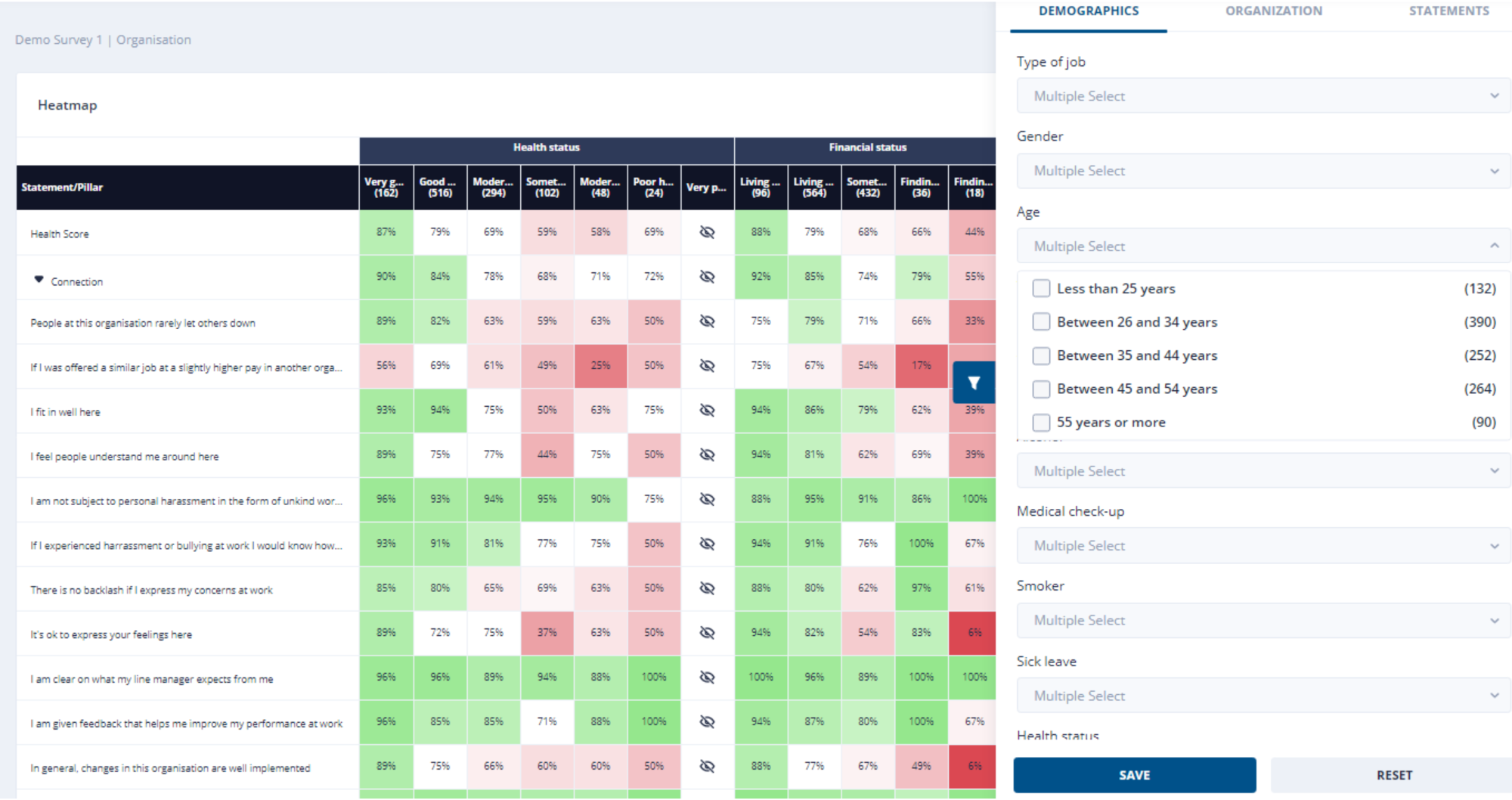Click the red 25% heatmap cell
This screenshot has width=1512, height=800.
click(x=600, y=366)
